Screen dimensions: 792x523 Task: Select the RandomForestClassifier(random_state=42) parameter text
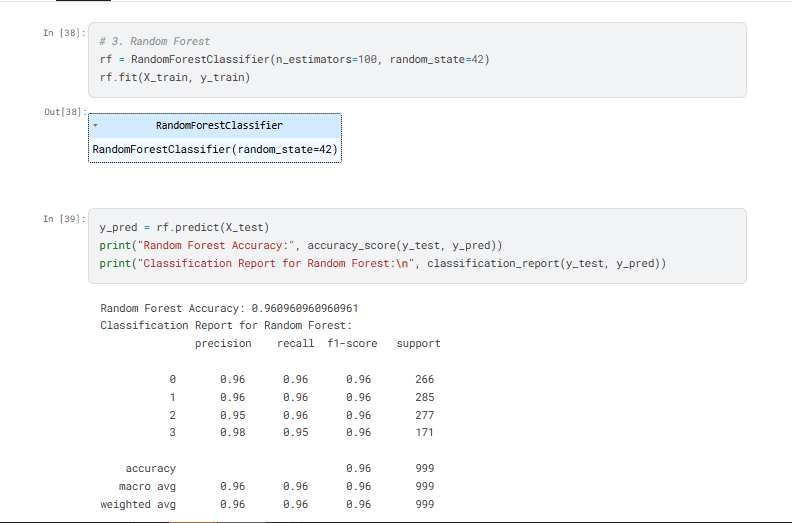[x=215, y=150]
